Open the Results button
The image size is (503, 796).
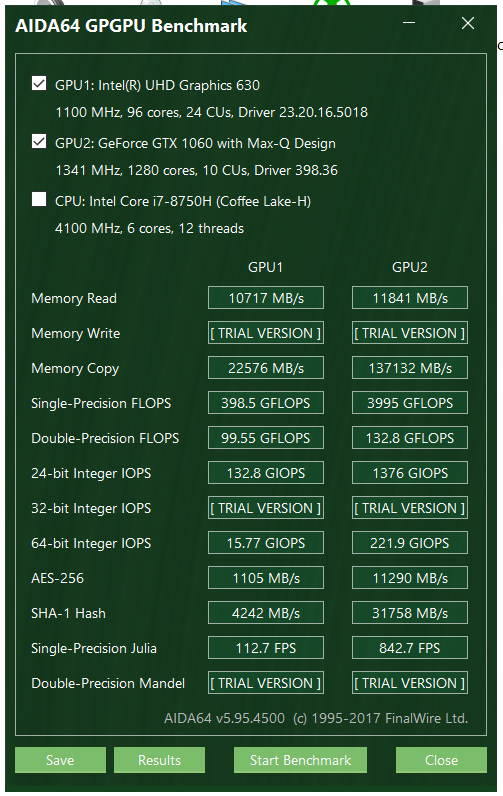(x=159, y=760)
